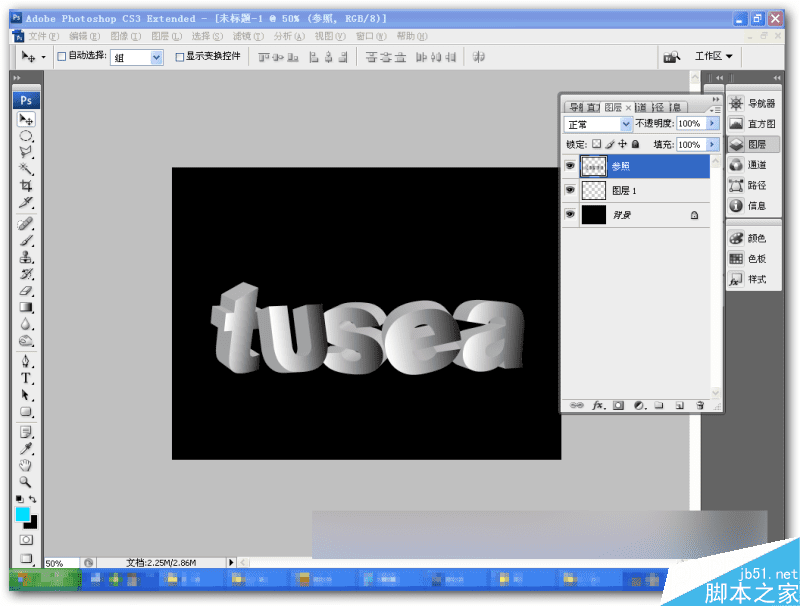Select the Hand tool
Viewport: 800px width, 606px height.
pyautogui.click(x=26, y=464)
